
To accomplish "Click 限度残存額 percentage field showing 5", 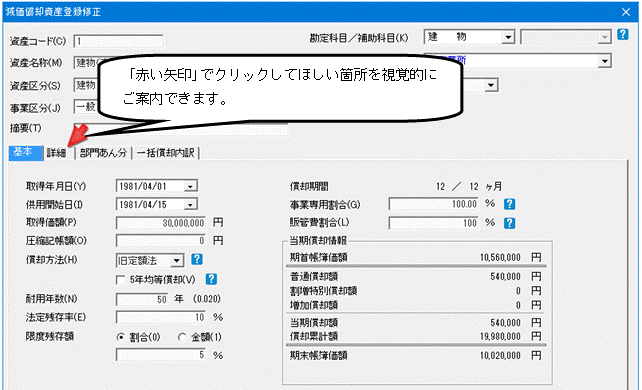I will point(160,355).
